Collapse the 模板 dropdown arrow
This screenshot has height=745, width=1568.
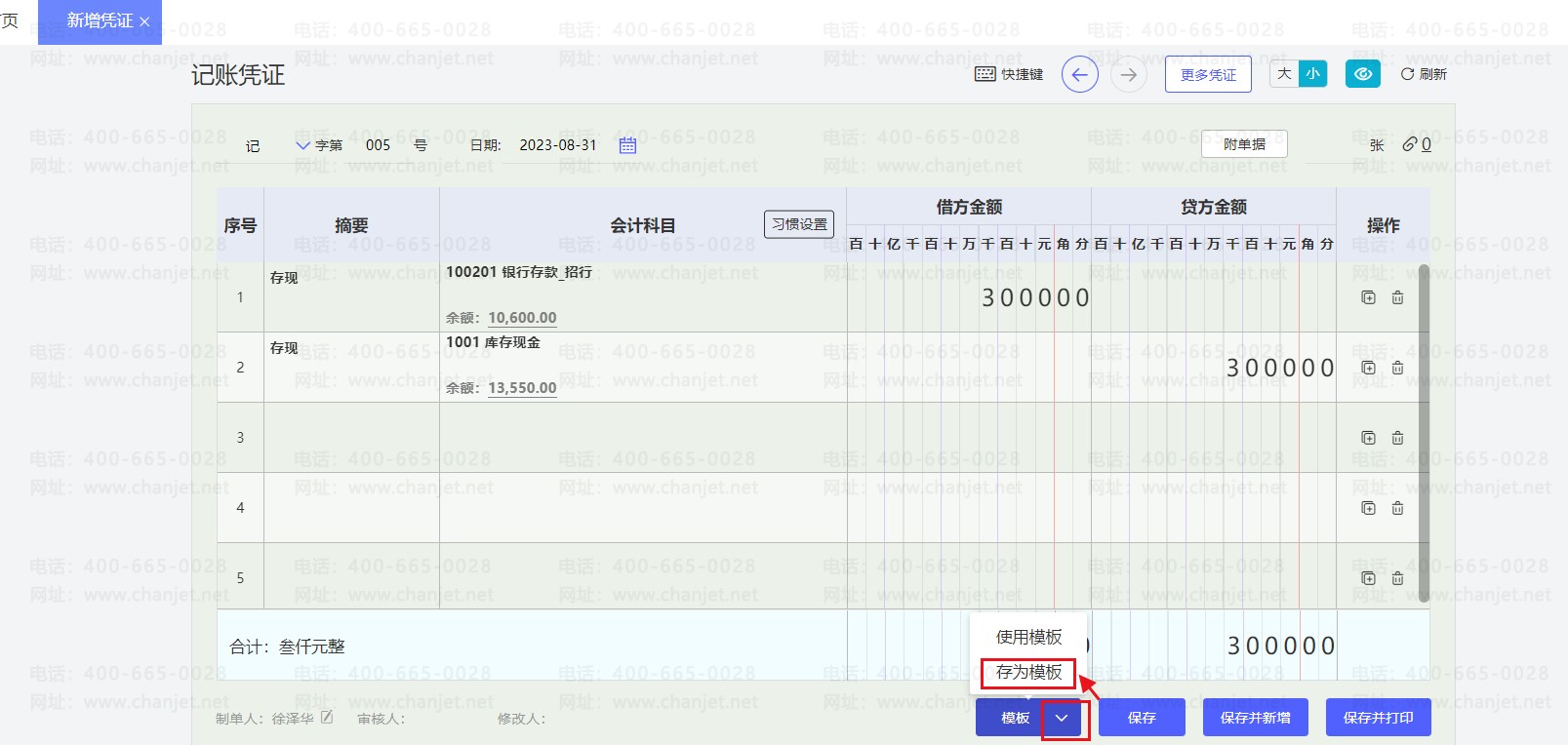point(1062,718)
